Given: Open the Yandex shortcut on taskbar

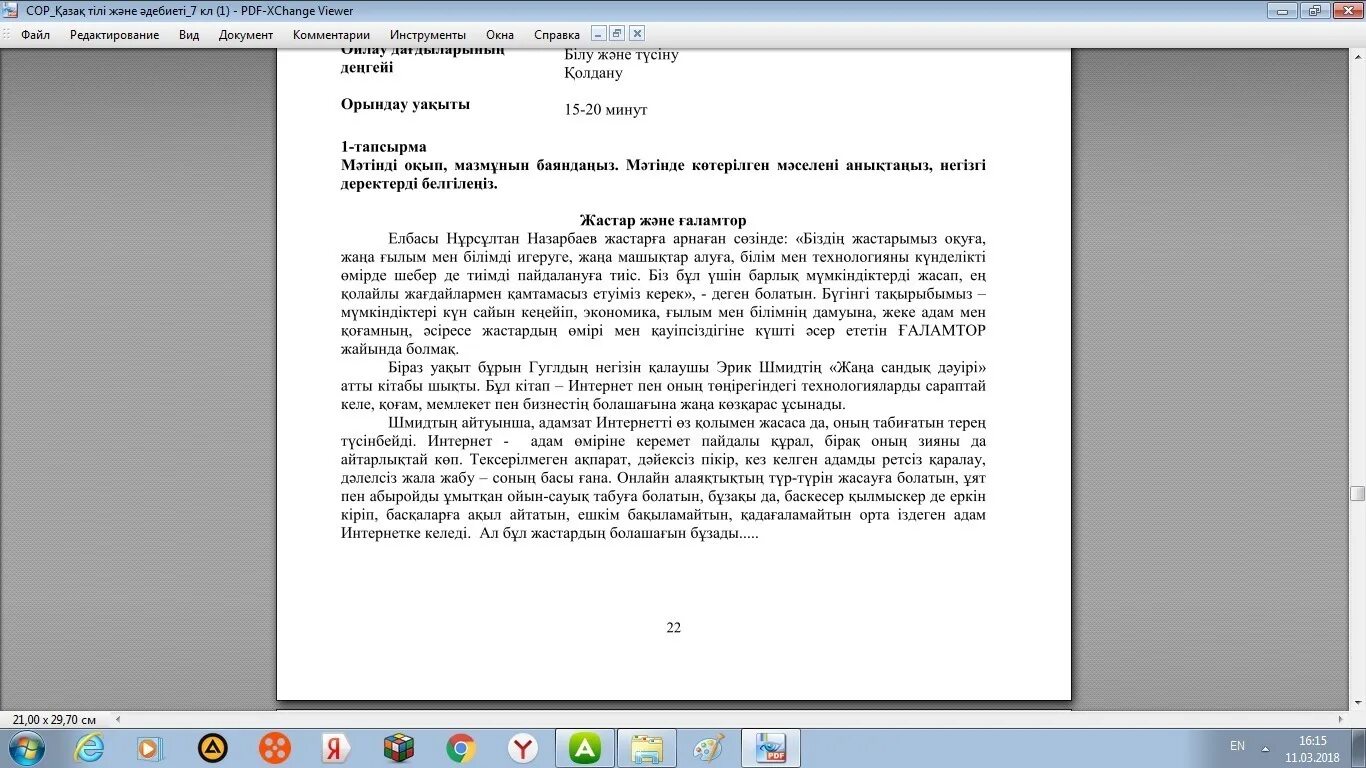Looking at the screenshot, I should click(336, 748).
